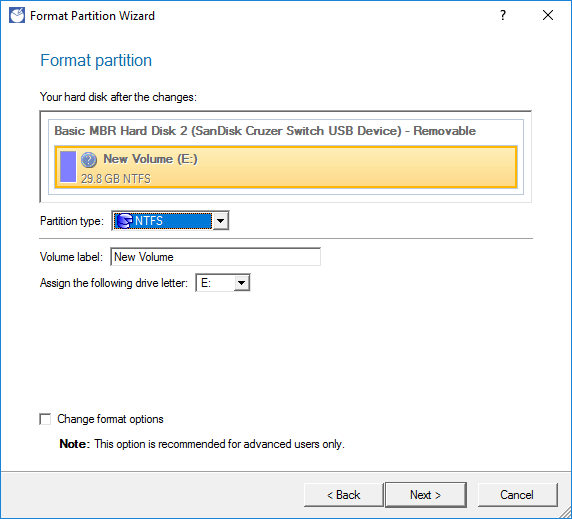
Task: Select the NTFS partition type combo box
Action: 170,221
